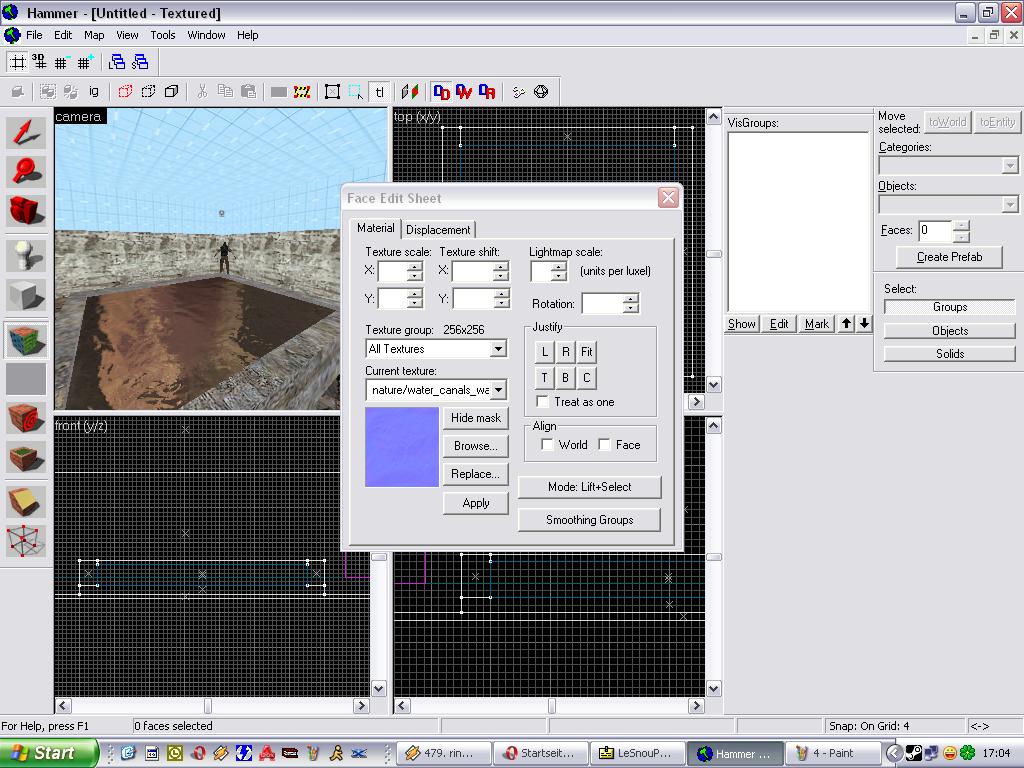Switch to the 4 - Paint taskbar item
The image size is (1024, 768).
(x=833, y=754)
